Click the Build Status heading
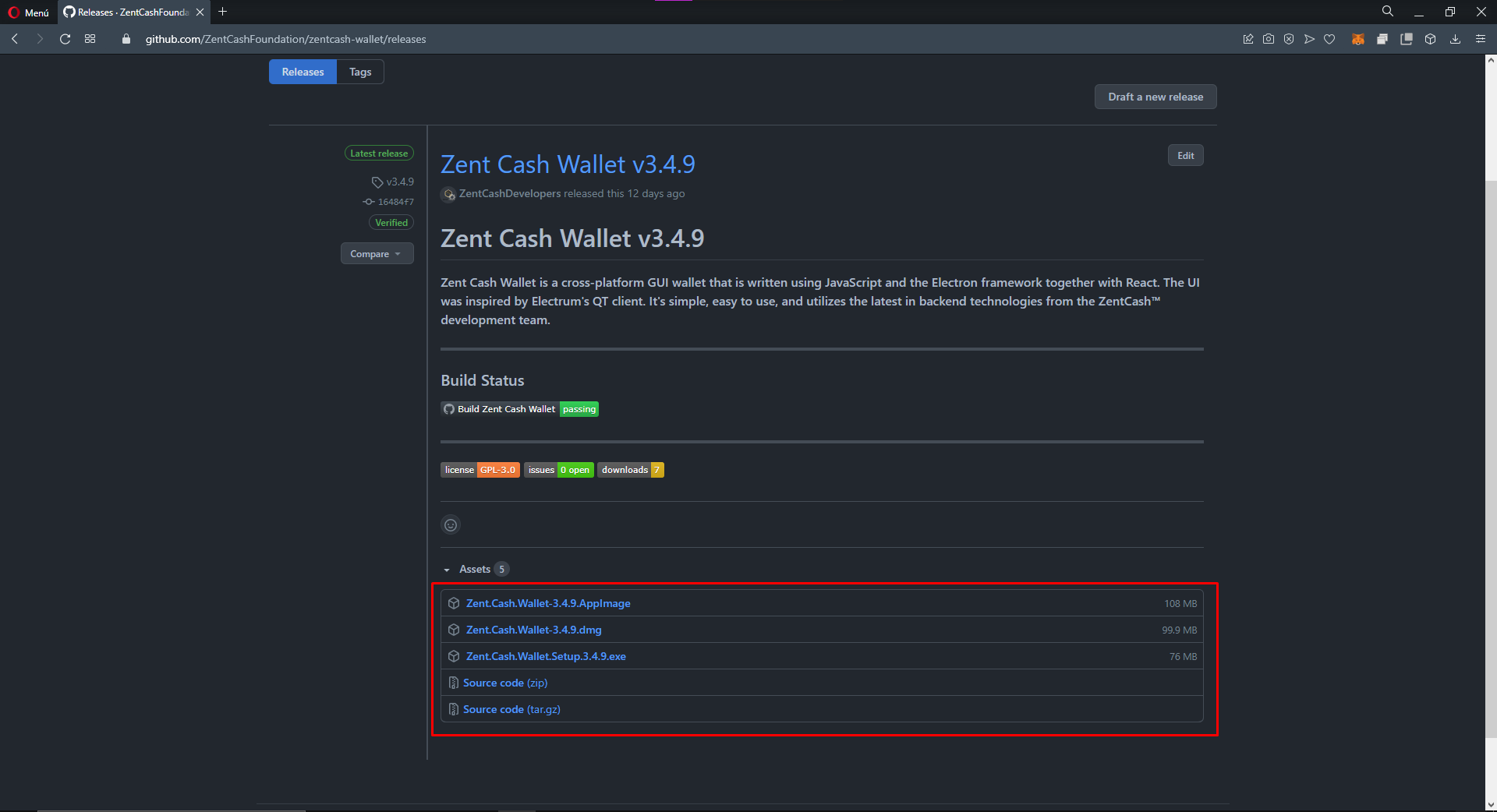The width and height of the screenshot is (1497, 812). 483,380
